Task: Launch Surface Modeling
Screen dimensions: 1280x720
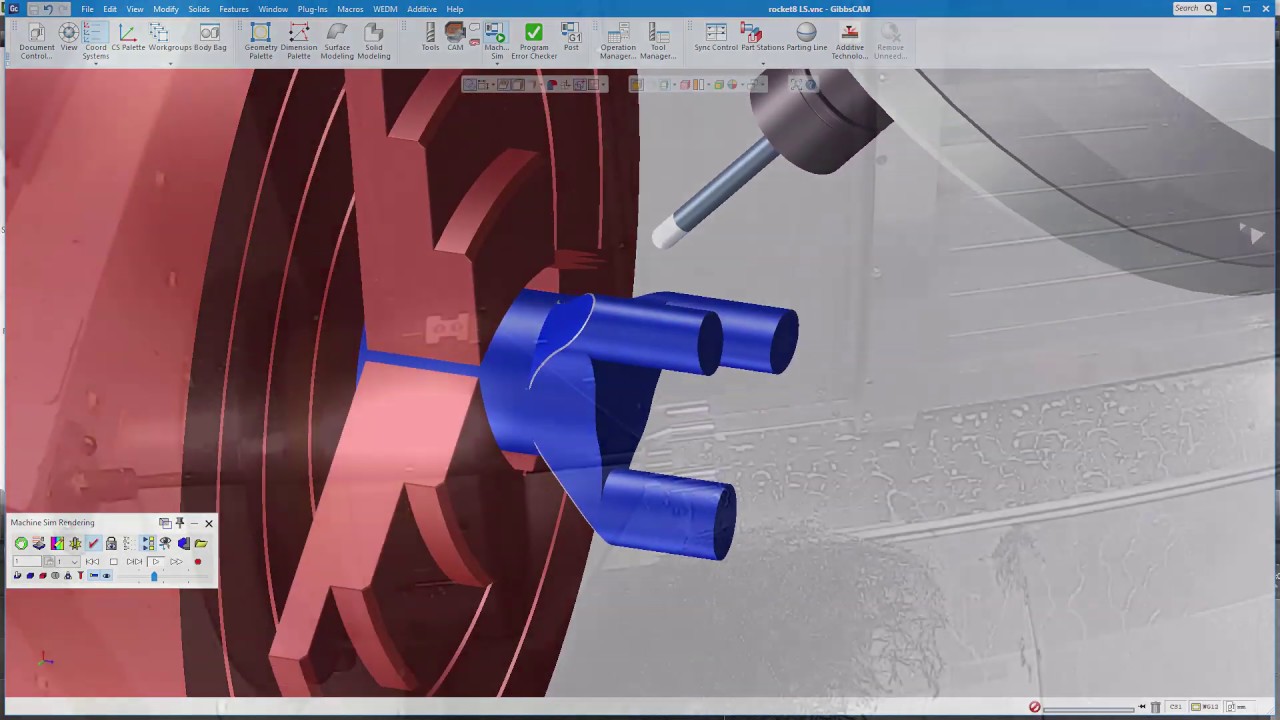Action: click(337, 41)
